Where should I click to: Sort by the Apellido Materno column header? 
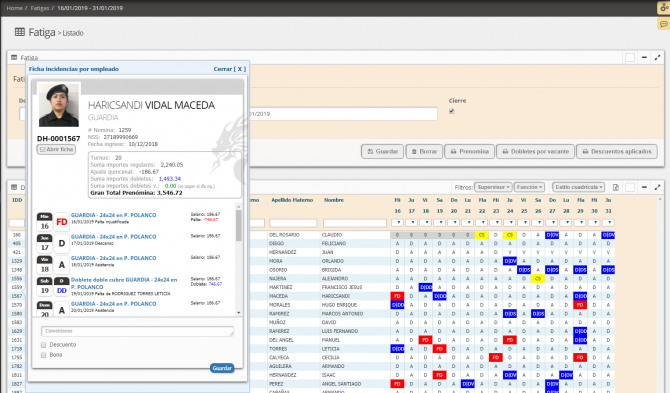point(292,200)
